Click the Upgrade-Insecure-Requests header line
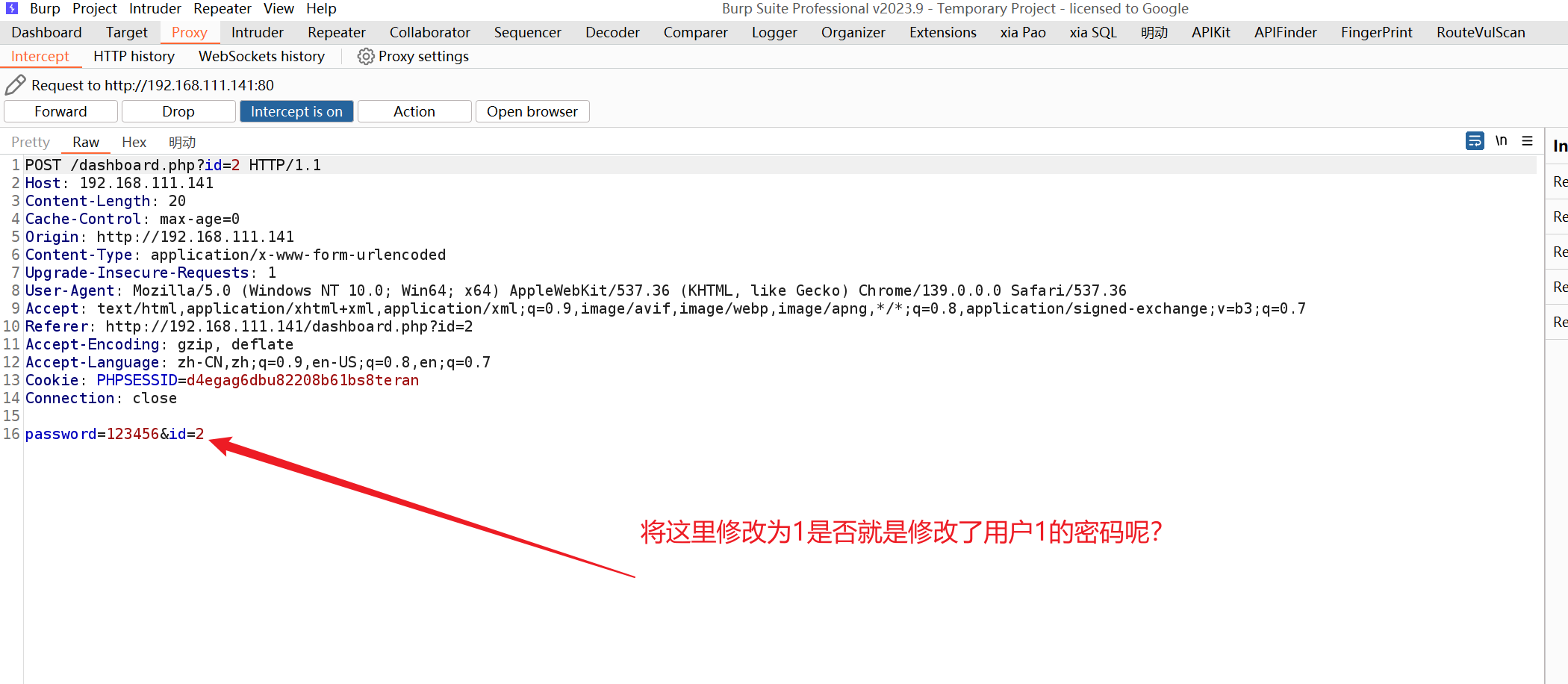 point(150,273)
